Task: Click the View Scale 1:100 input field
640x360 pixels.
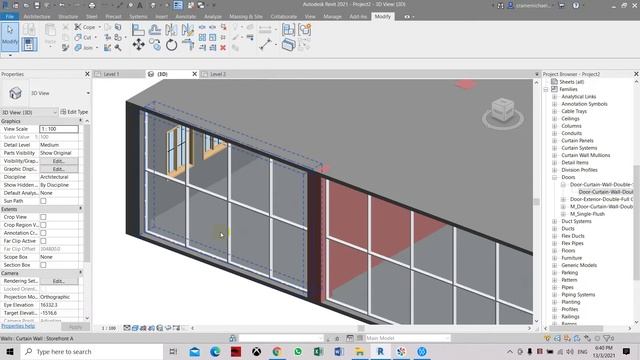Action: coord(59,129)
